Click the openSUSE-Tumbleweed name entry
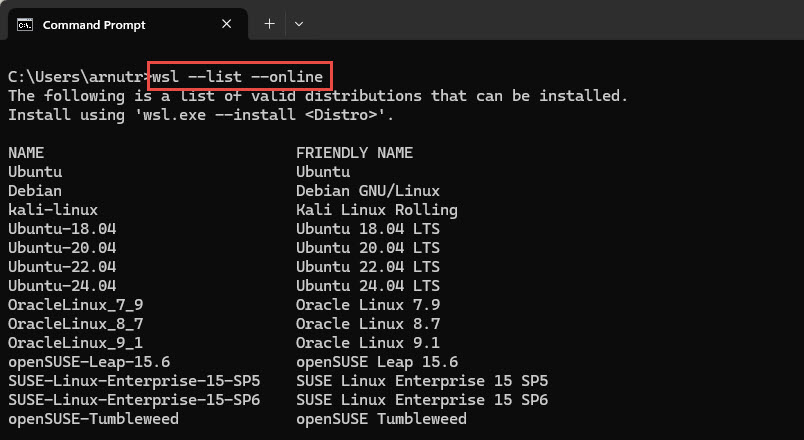Screen dimensions: 804x440 coord(93,418)
